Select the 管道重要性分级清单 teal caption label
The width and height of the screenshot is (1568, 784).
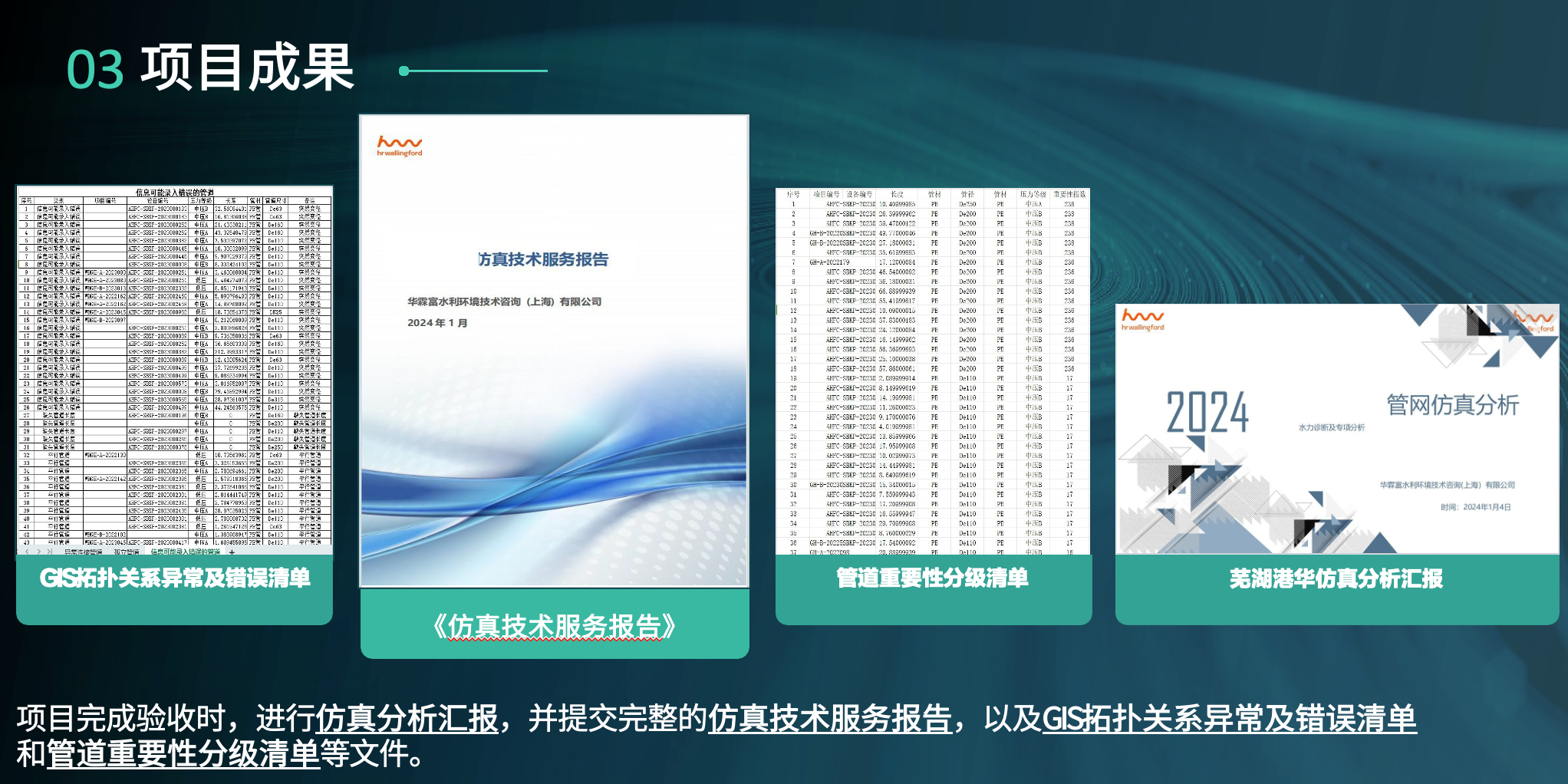[932, 579]
